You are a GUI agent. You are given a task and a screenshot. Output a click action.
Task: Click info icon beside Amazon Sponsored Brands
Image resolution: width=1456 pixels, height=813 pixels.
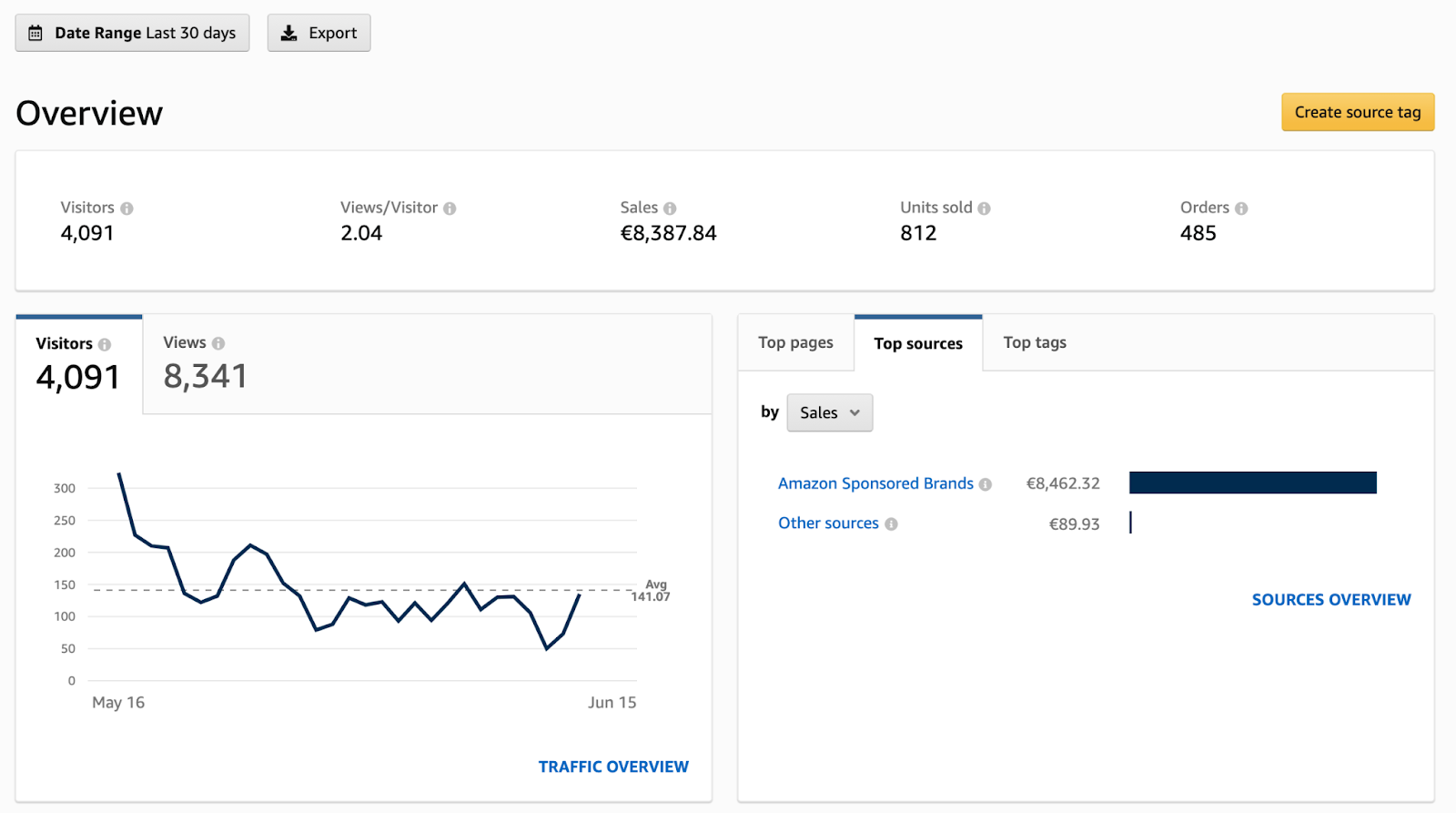(x=985, y=484)
